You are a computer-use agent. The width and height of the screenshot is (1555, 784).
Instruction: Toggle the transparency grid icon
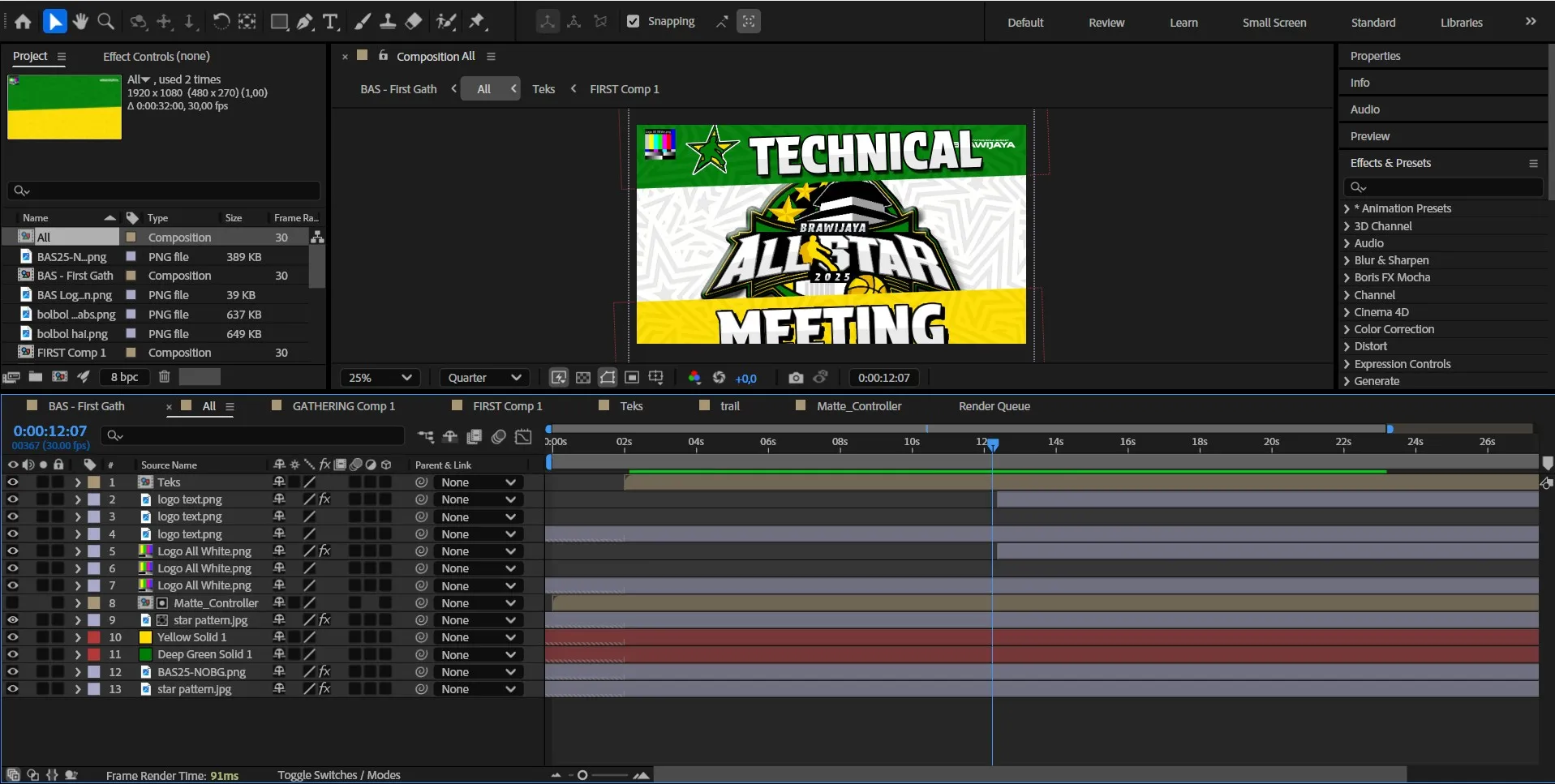coord(583,378)
